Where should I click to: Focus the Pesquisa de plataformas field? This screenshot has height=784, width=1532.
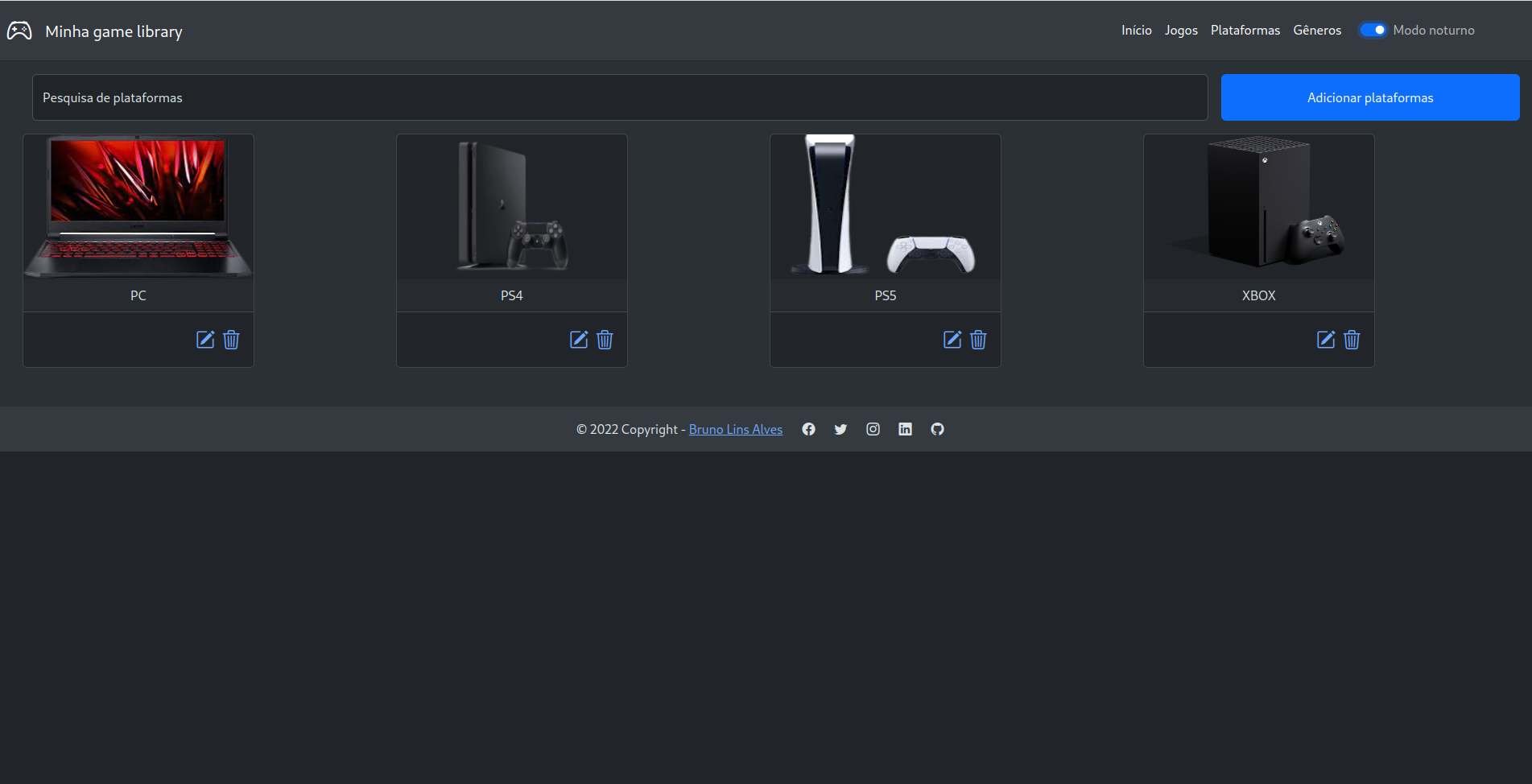click(620, 97)
